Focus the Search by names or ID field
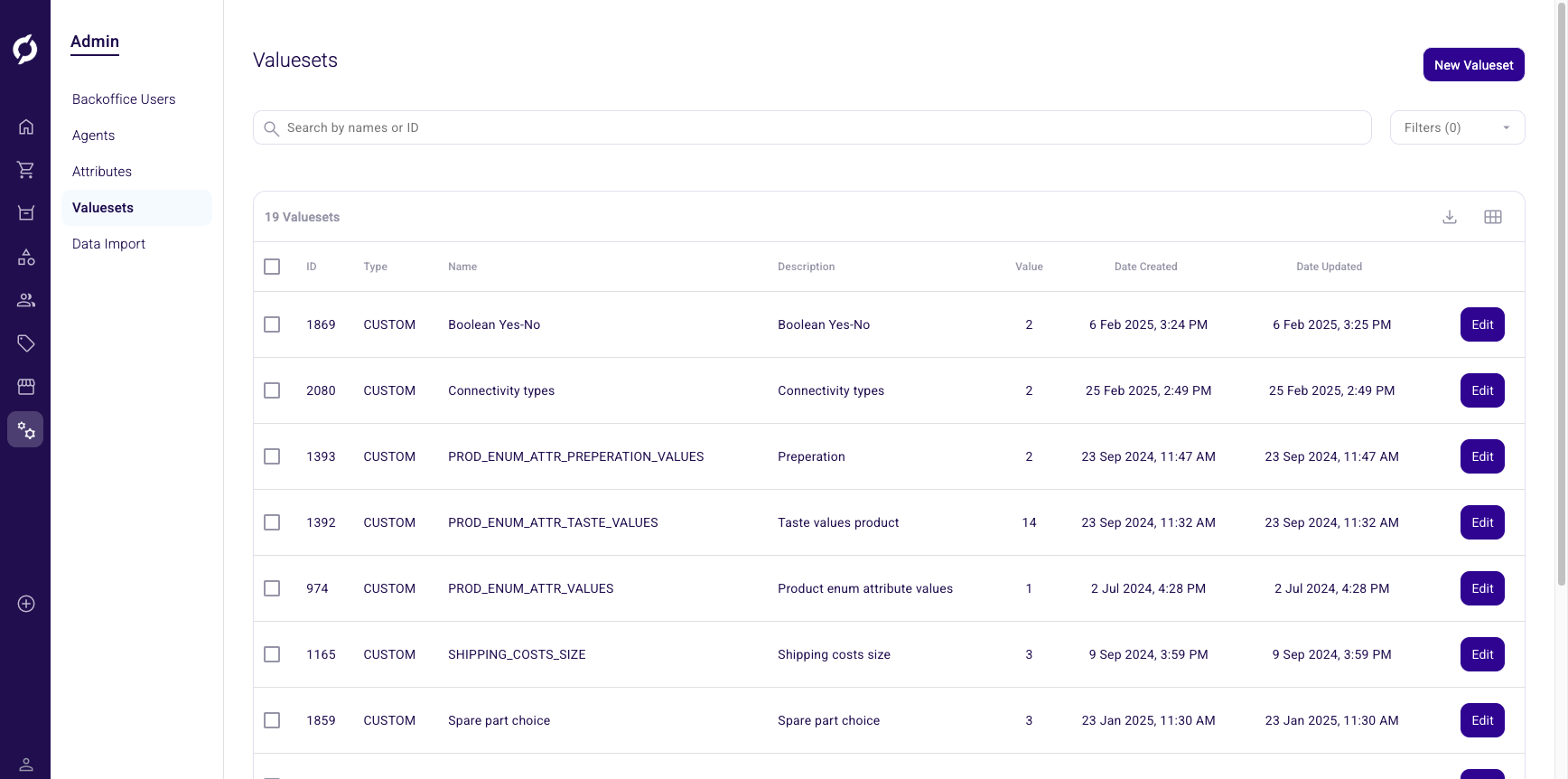The image size is (1568, 779). coord(813,127)
